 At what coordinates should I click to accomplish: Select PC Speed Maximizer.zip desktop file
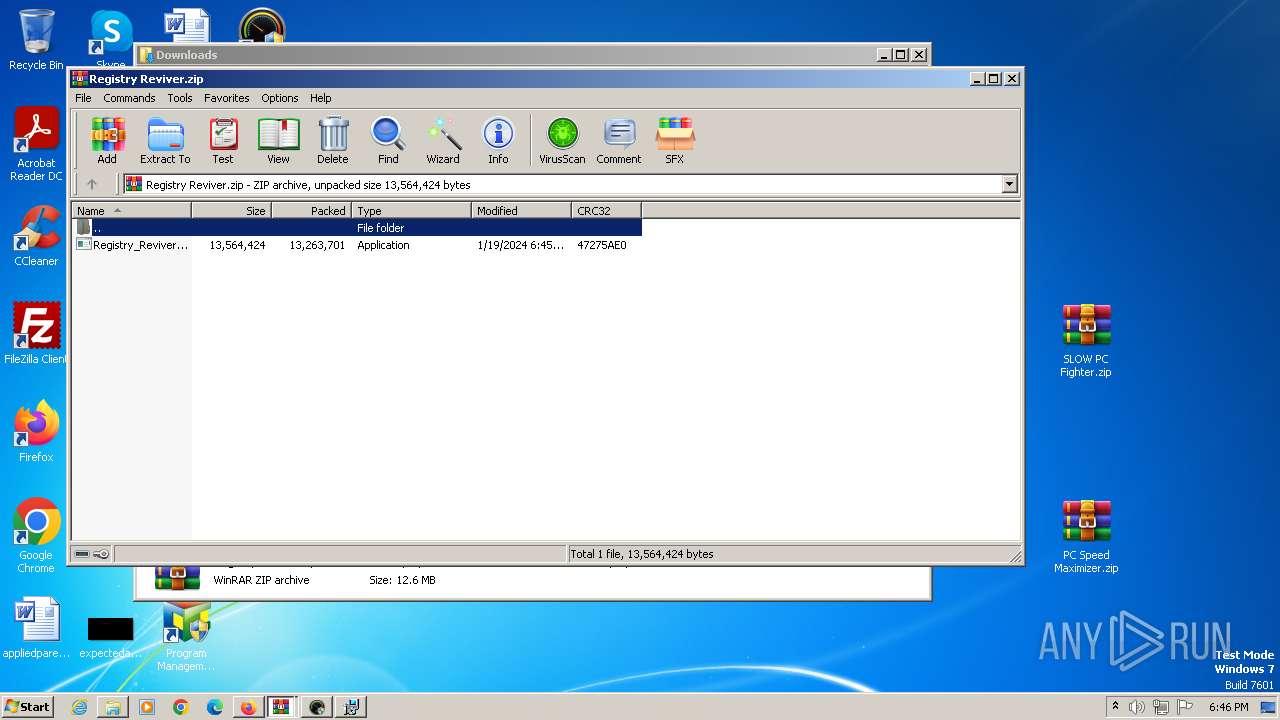coord(1086,536)
